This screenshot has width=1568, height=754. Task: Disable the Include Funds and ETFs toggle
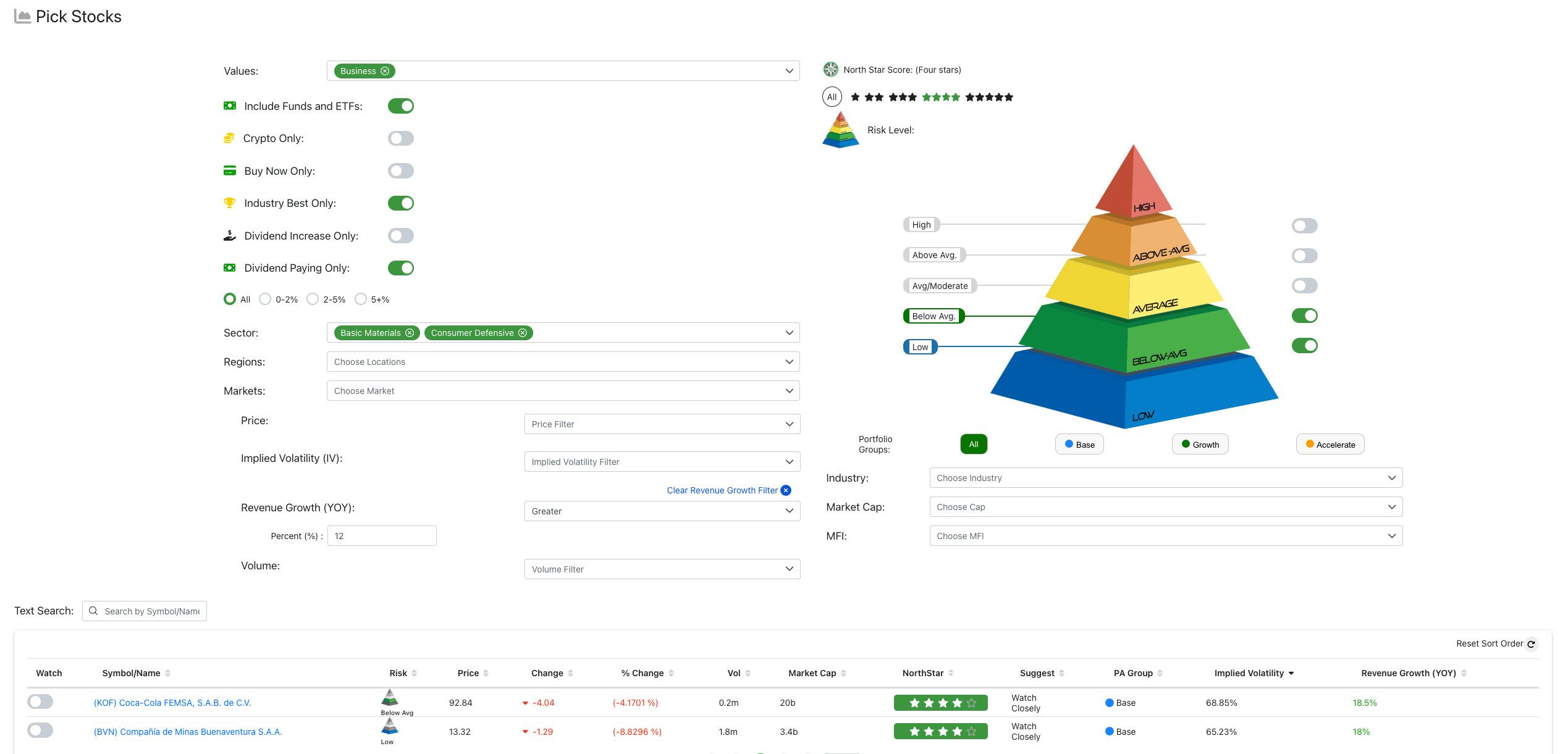(400, 106)
